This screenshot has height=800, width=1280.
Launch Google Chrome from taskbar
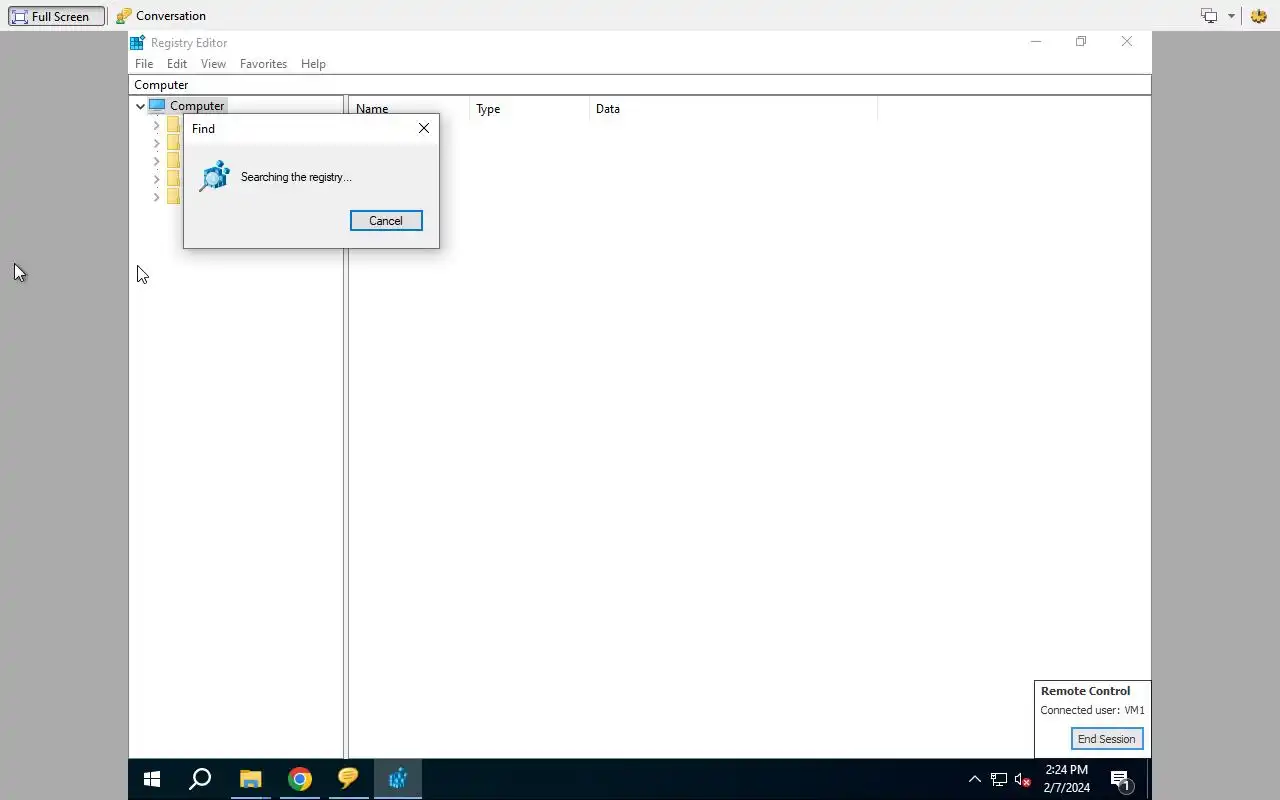pos(299,779)
